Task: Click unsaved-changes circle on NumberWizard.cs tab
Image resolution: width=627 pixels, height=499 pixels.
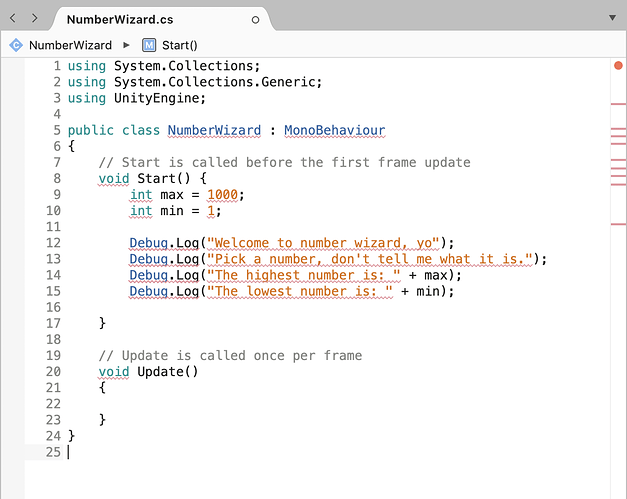Action: click(255, 20)
